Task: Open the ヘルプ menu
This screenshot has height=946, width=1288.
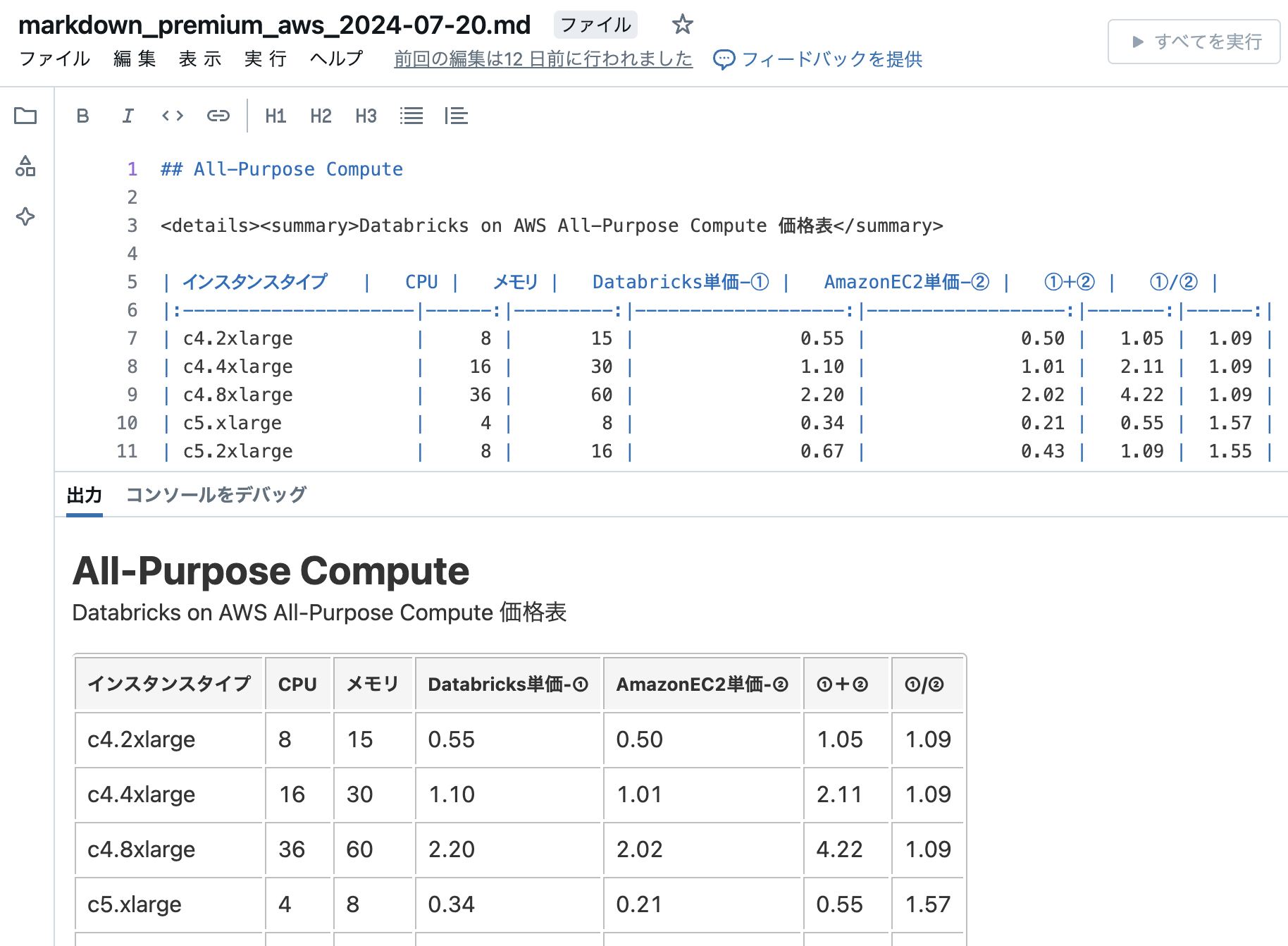Action: [337, 59]
